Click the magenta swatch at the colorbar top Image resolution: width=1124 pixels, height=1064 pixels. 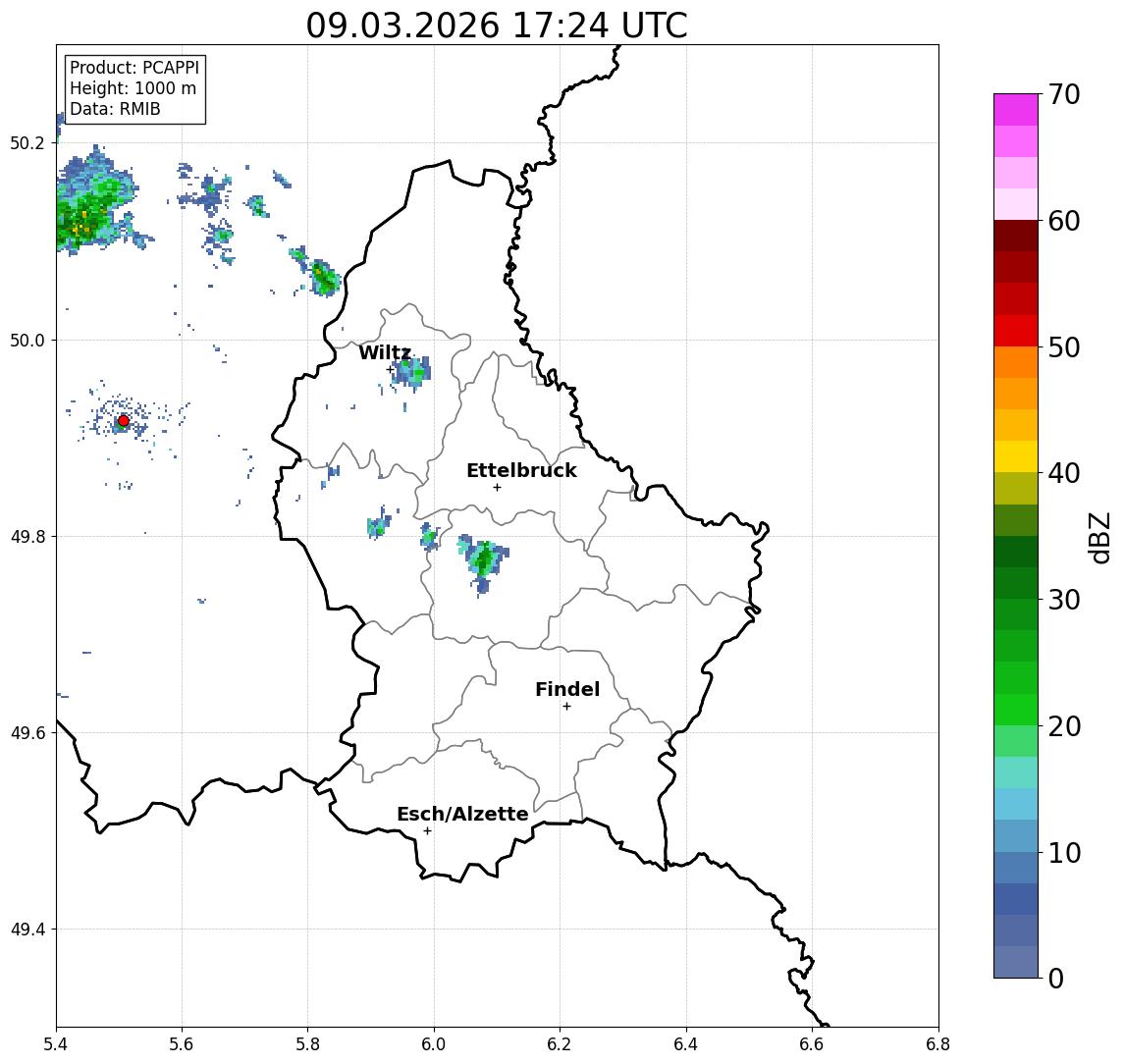(1016, 110)
